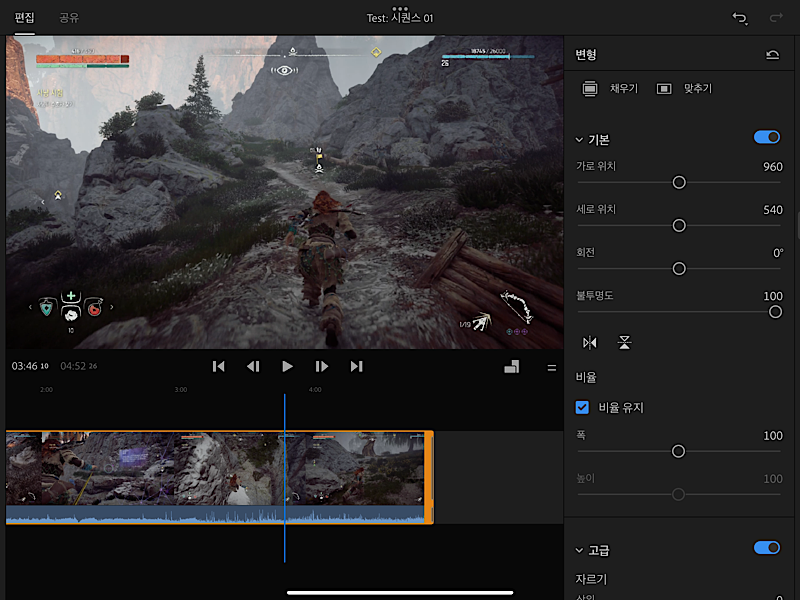The height and width of the screenshot is (600, 800).
Task: Jump to the next edit point
Action: [x=356, y=366]
